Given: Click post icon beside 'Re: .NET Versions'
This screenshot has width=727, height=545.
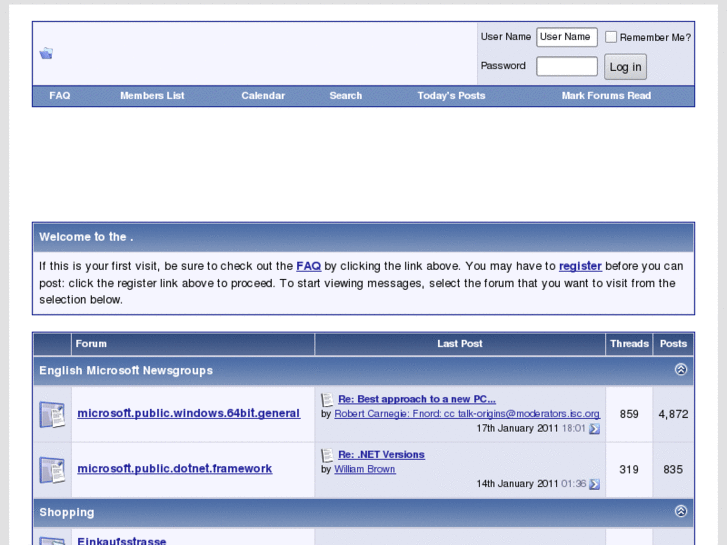Looking at the screenshot, I should (x=327, y=455).
